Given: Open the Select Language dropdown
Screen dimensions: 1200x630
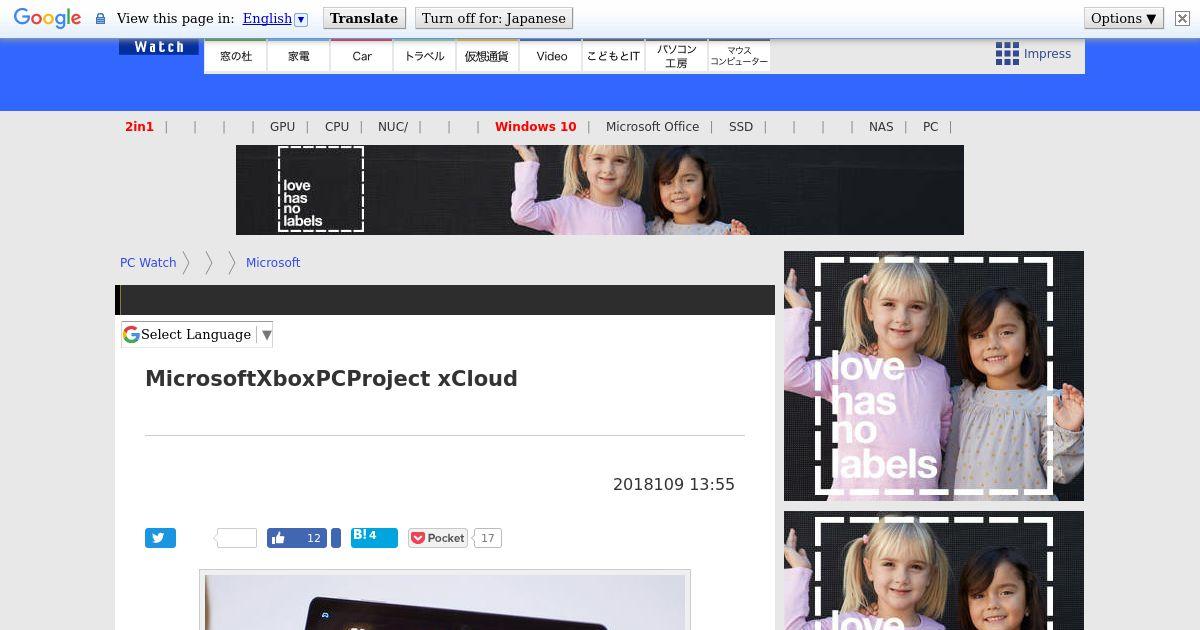Looking at the screenshot, I should [x=197, y=335].
